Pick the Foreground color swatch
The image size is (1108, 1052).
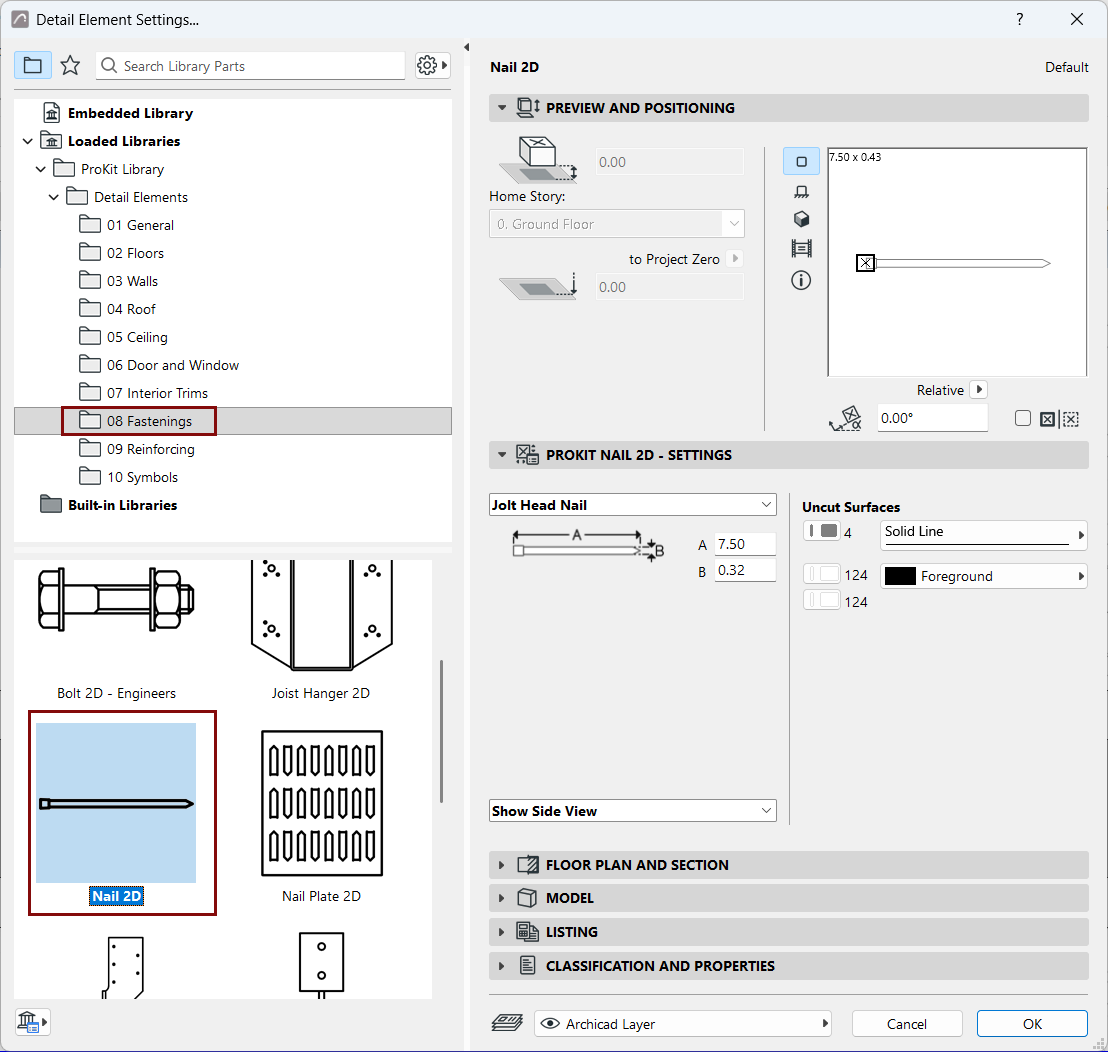[x=900, y=576]
